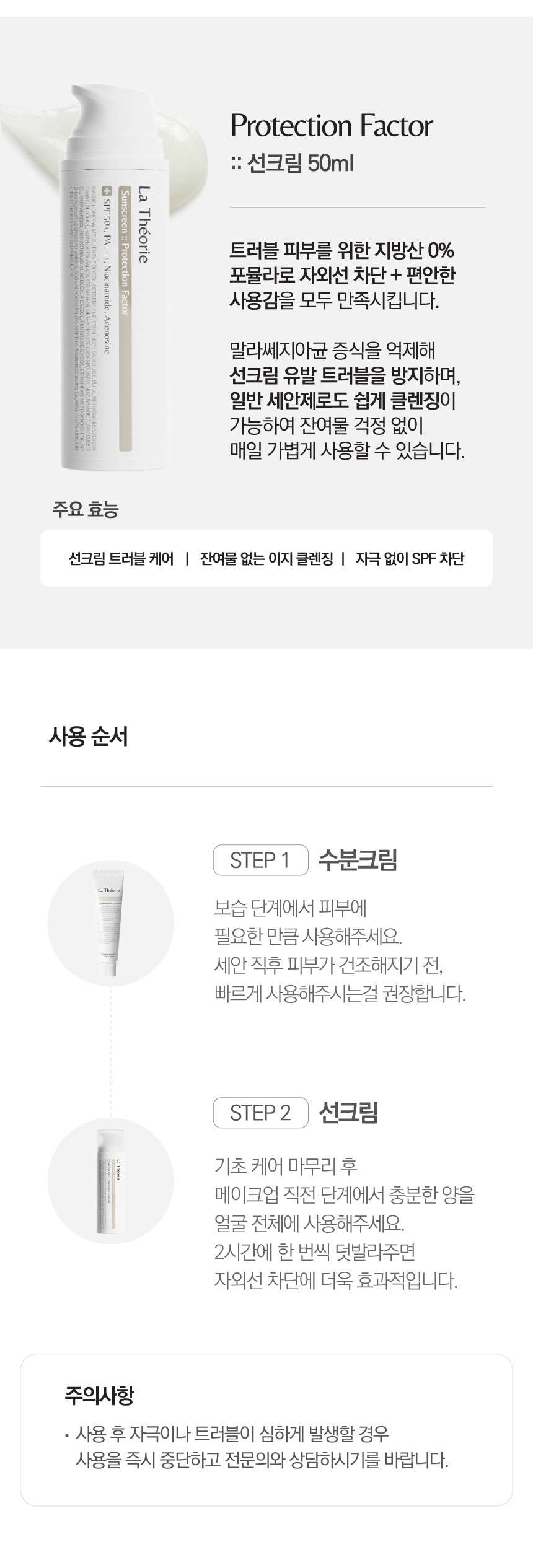Viewport: 533px width, 1568px height.
Task: Select the "자극 없이 SPF 차단" benefit item
Action: coord(410,558)
